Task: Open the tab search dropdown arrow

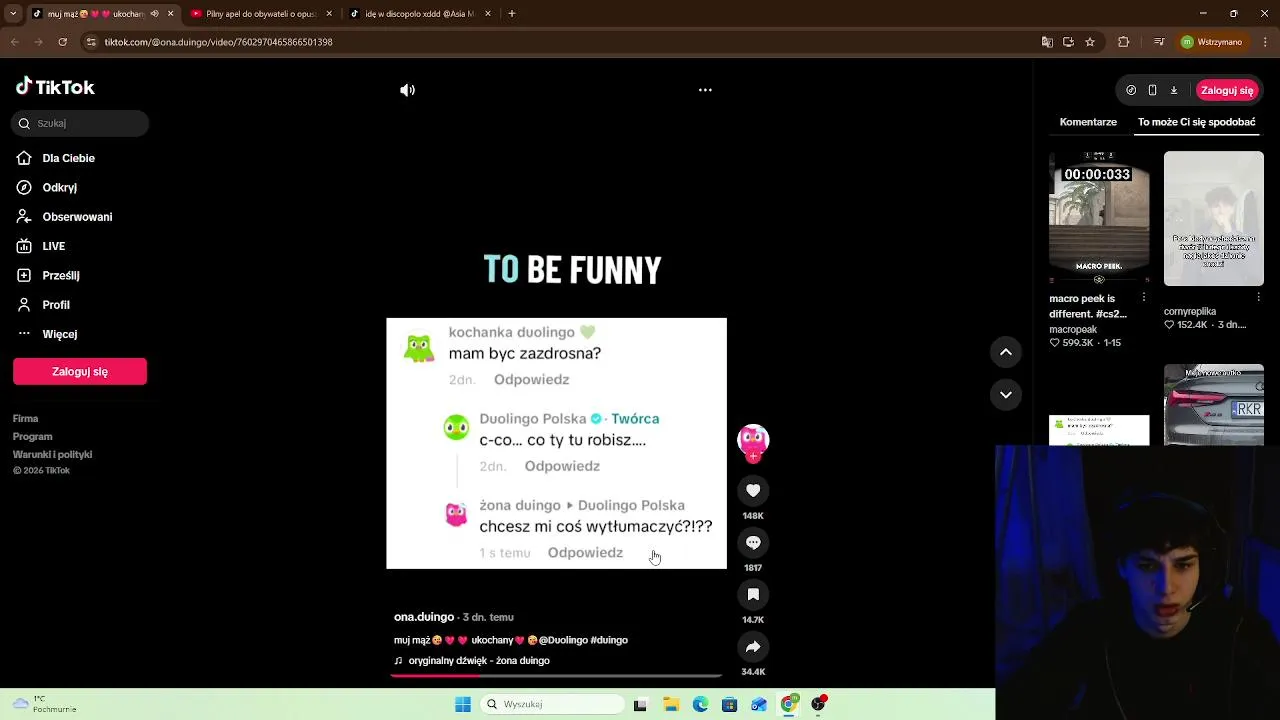Action: coord(13,14)
